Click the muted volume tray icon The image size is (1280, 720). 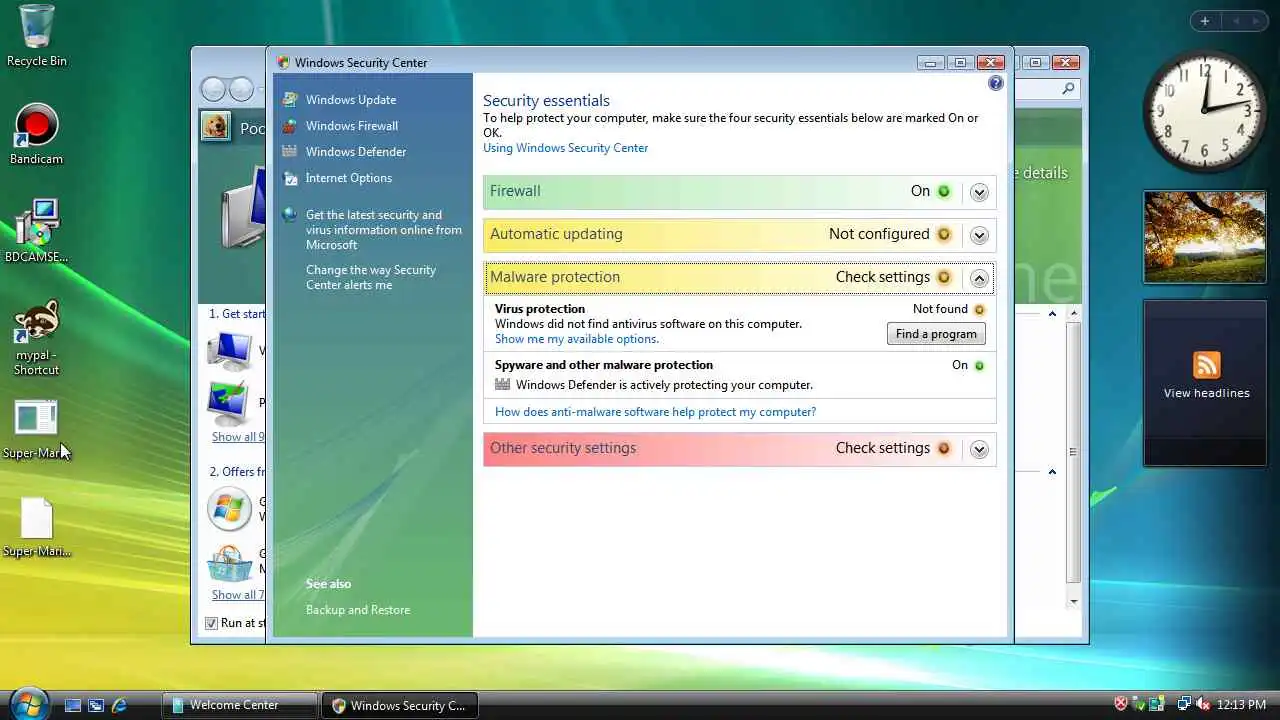point(1203,704)
